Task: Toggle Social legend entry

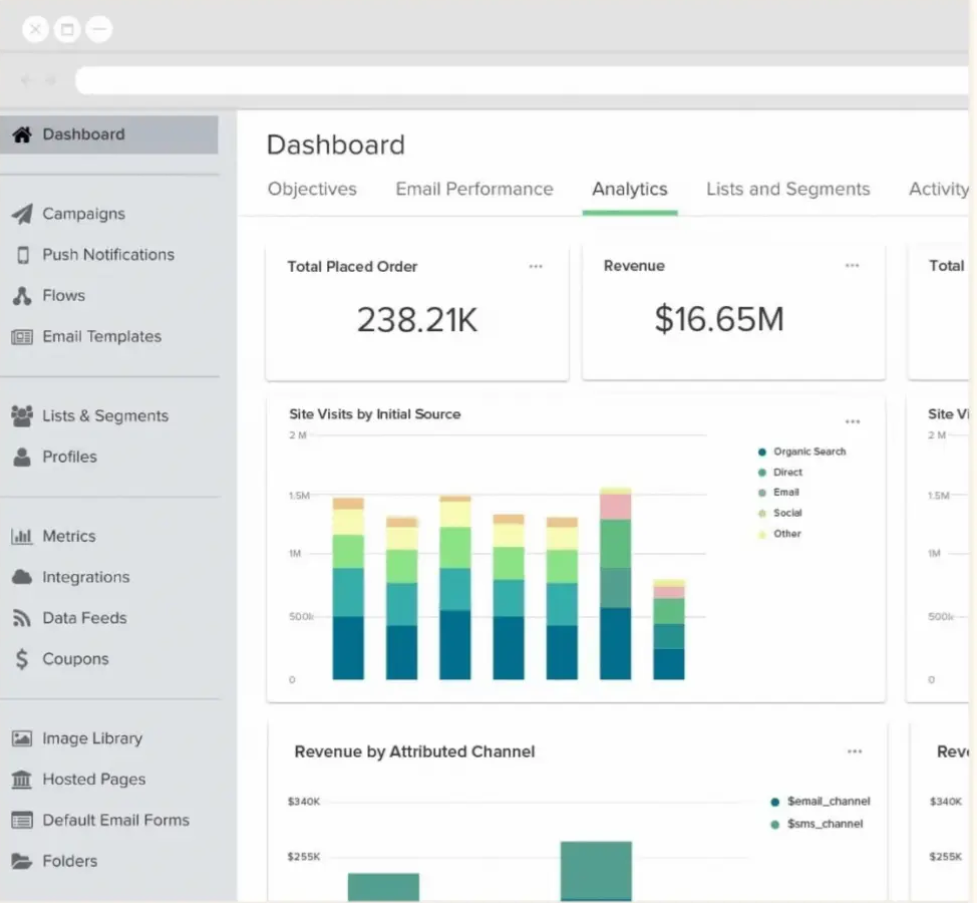Action: point(780,513)
